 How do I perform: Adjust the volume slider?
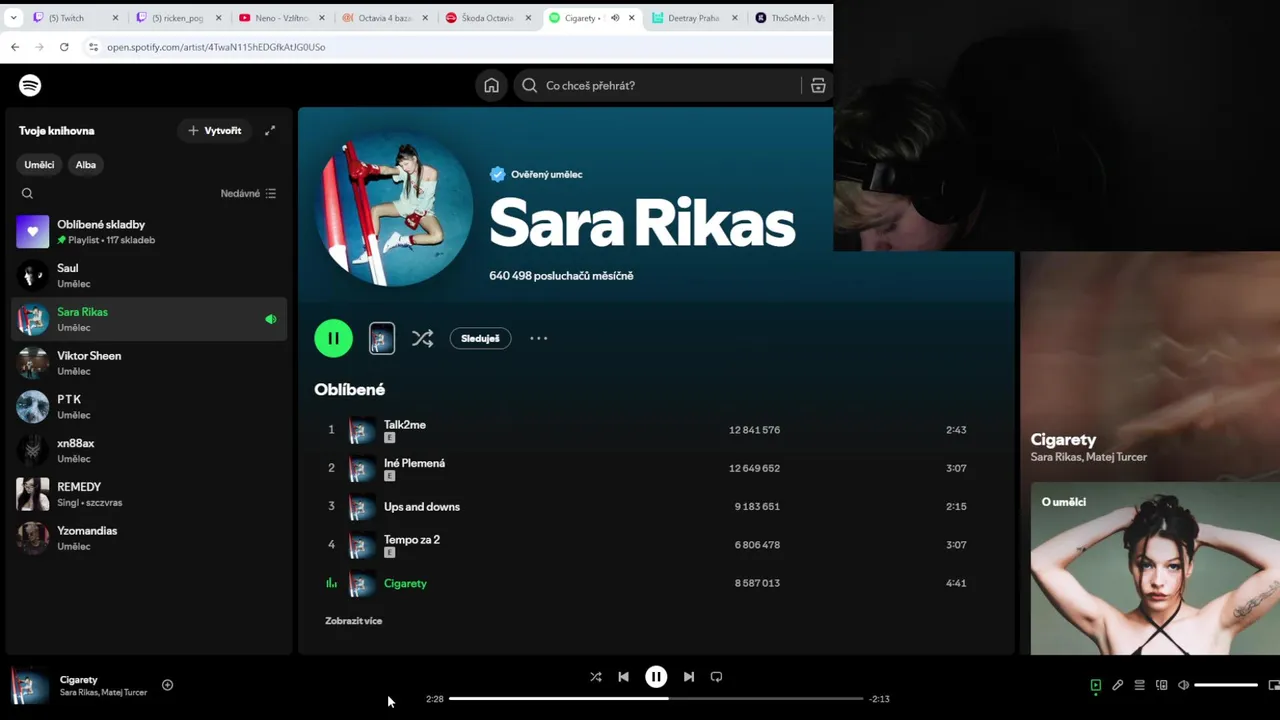coord(1226,685)
